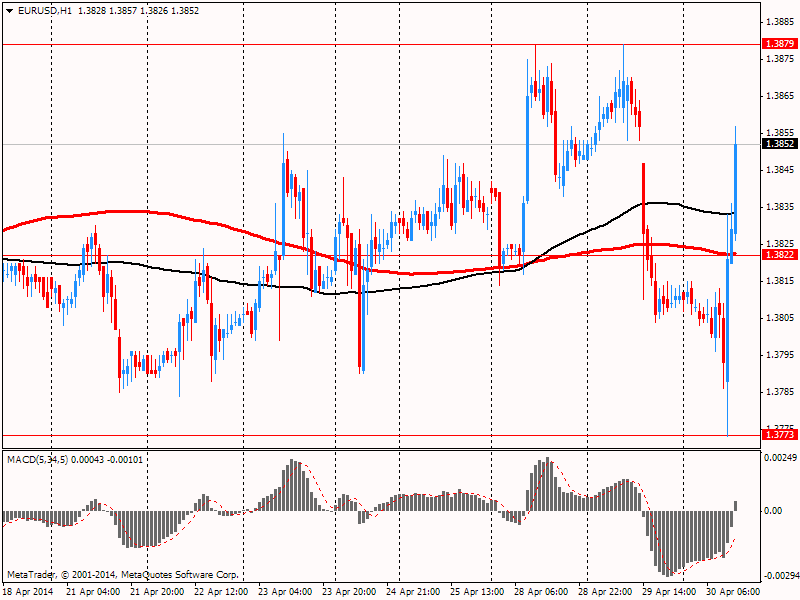Click the MetaQuotes Software Corp. copyright text
The height and width of the screenshot is (600, 800).
(181, 576)
